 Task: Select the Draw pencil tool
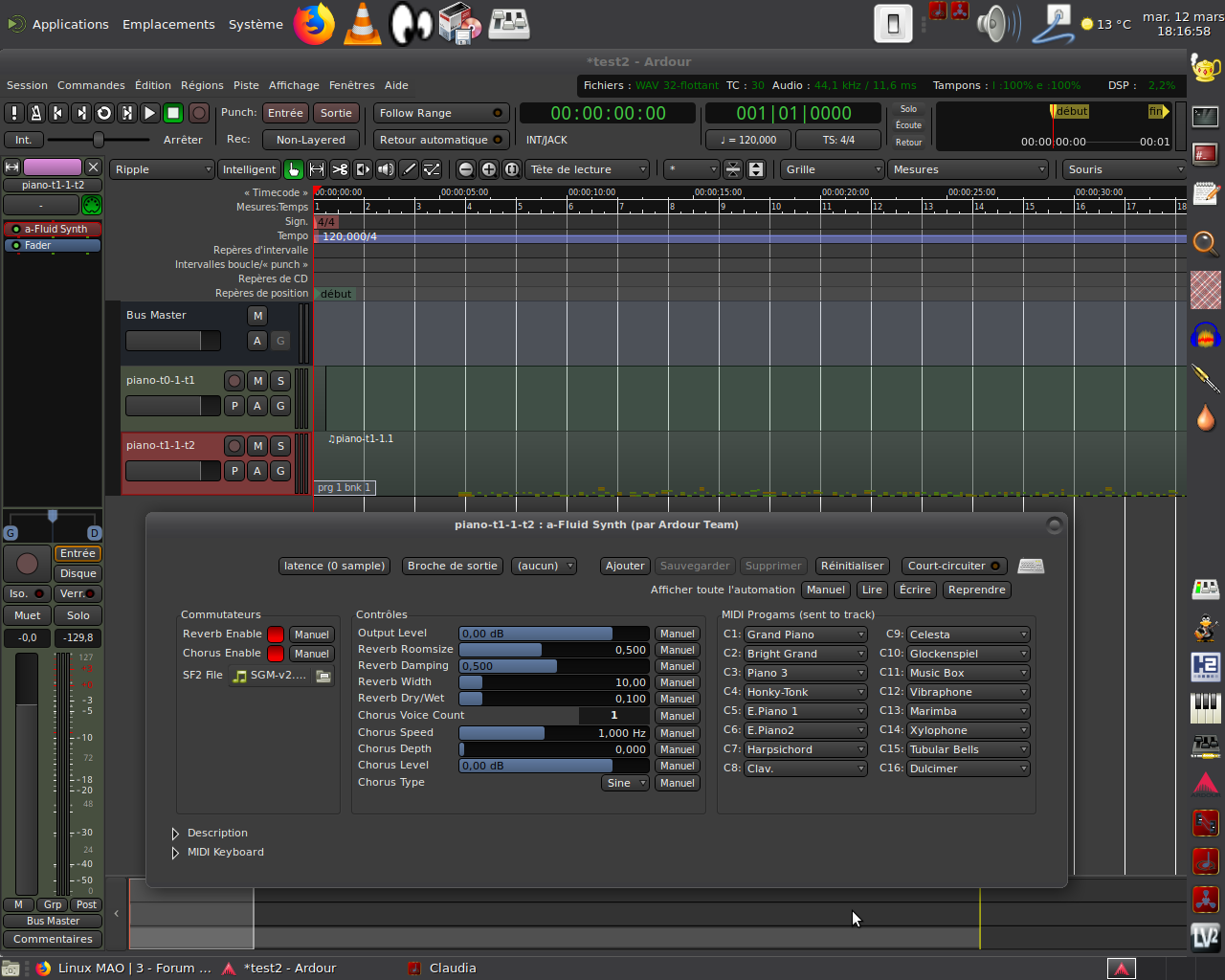(x=409, y=169)
